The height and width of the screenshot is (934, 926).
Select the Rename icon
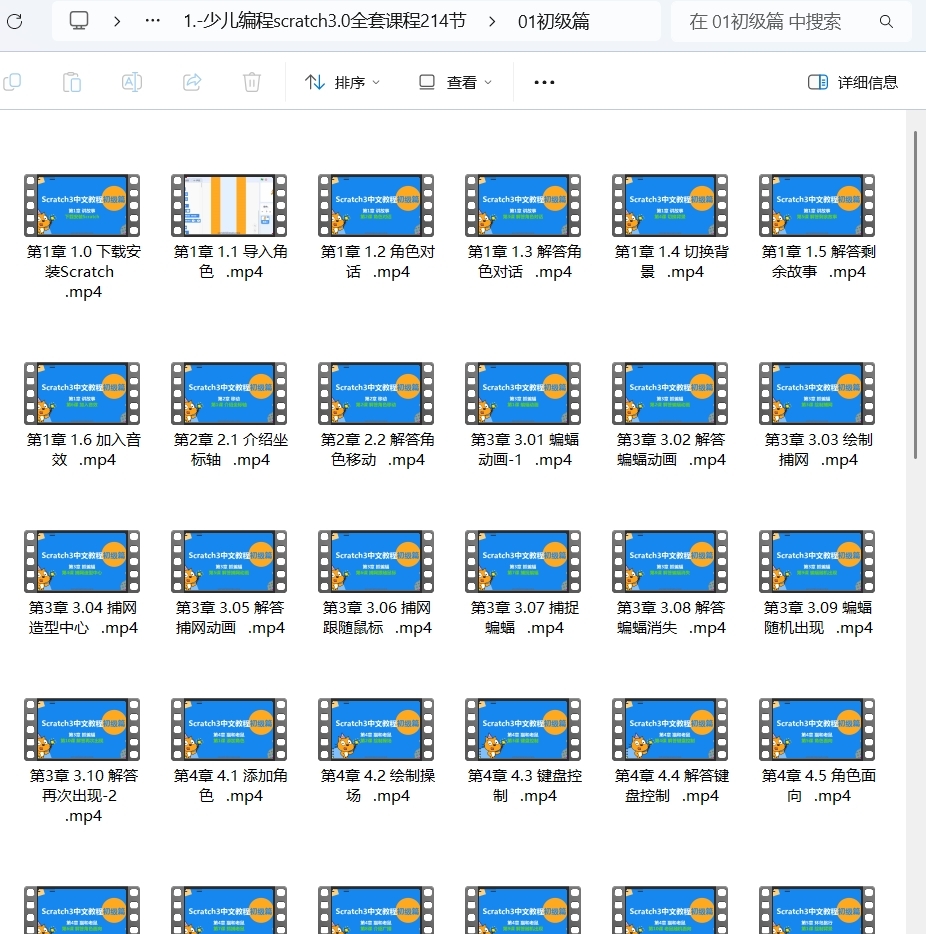tap(131, 82)
